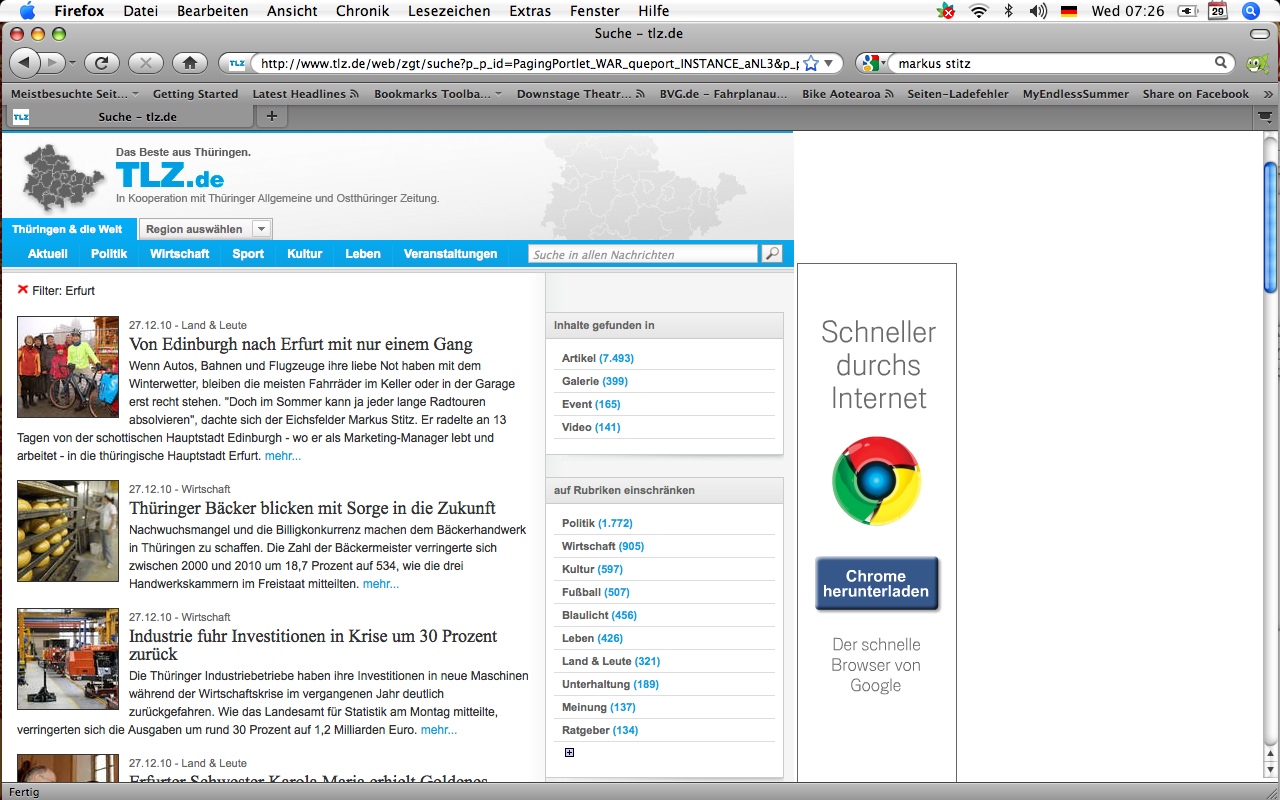
Task: Restrict results to Land & Leute (321)
Action: pyautogui.click(x=611, y=661)
